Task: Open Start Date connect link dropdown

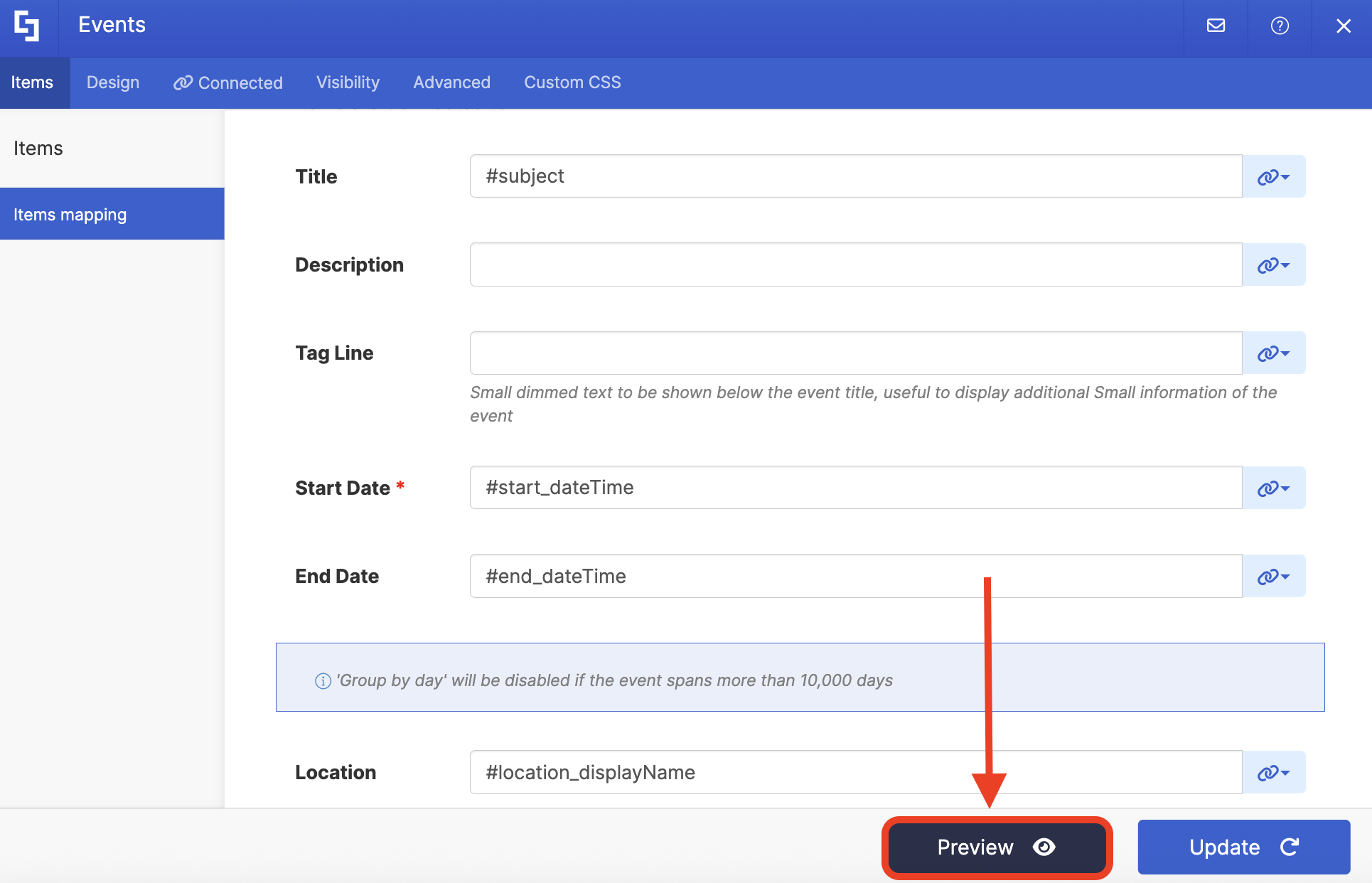Action: point(1273,488)
